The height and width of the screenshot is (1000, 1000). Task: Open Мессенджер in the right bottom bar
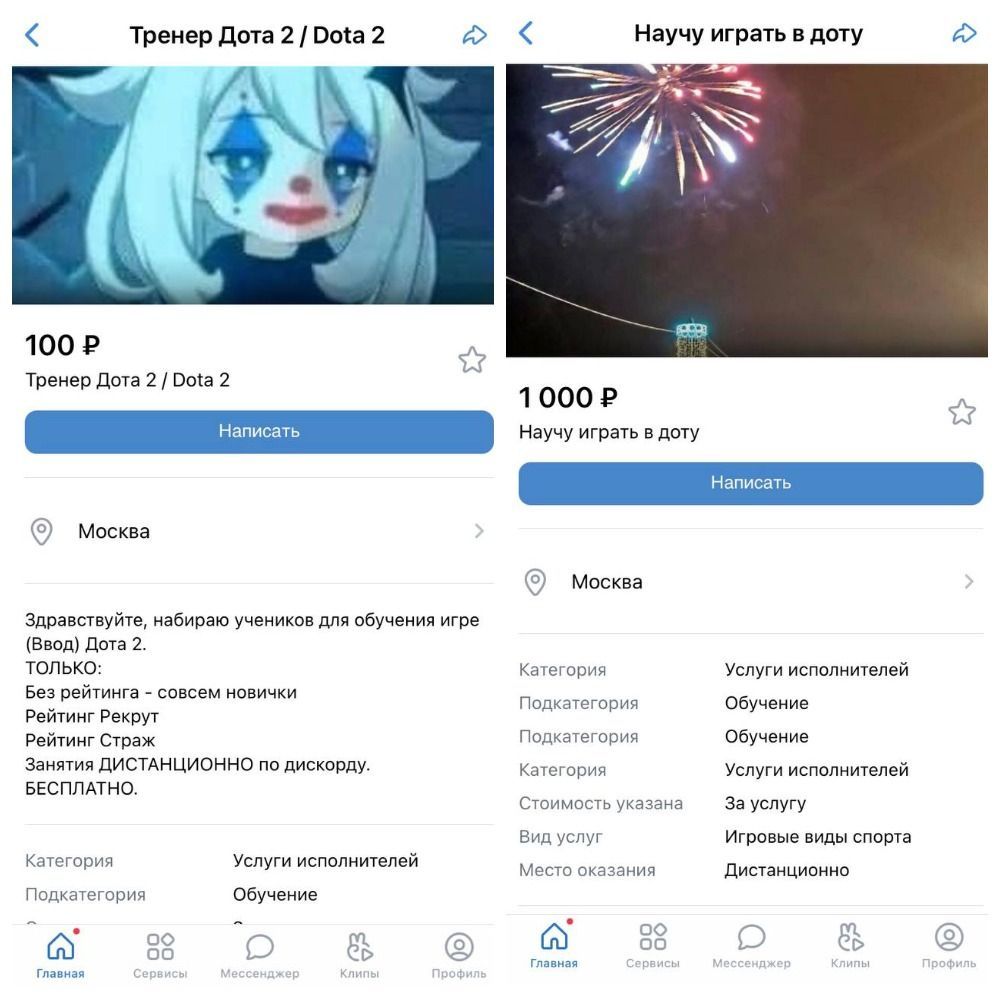[x=751, y=945]
